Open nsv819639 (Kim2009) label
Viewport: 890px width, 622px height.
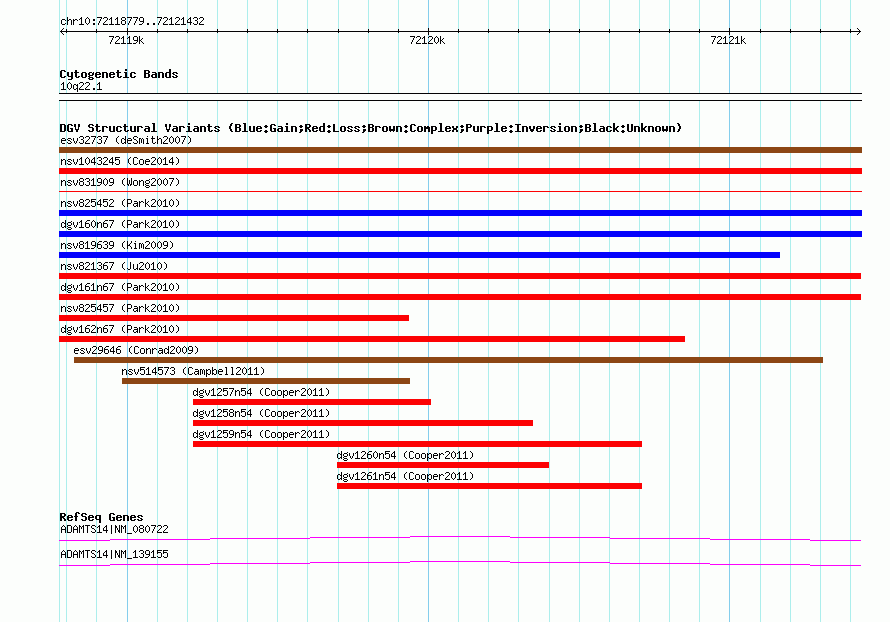117,245
